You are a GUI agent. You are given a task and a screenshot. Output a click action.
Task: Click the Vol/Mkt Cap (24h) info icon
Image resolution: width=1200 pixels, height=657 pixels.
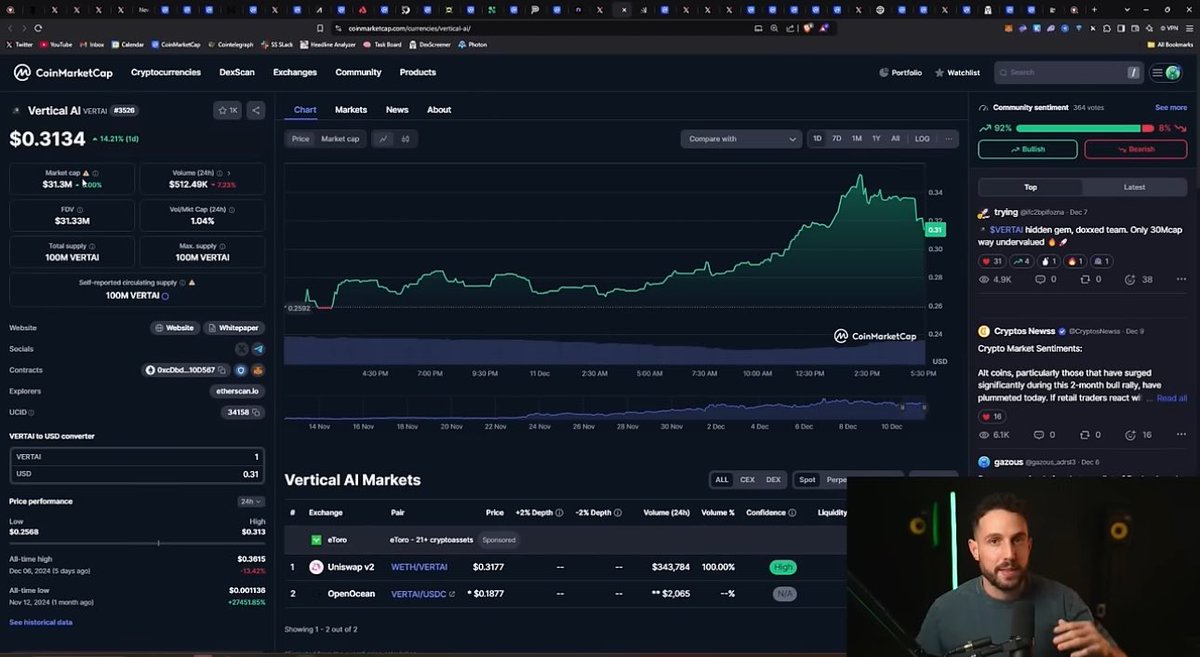tap(234, 209)
